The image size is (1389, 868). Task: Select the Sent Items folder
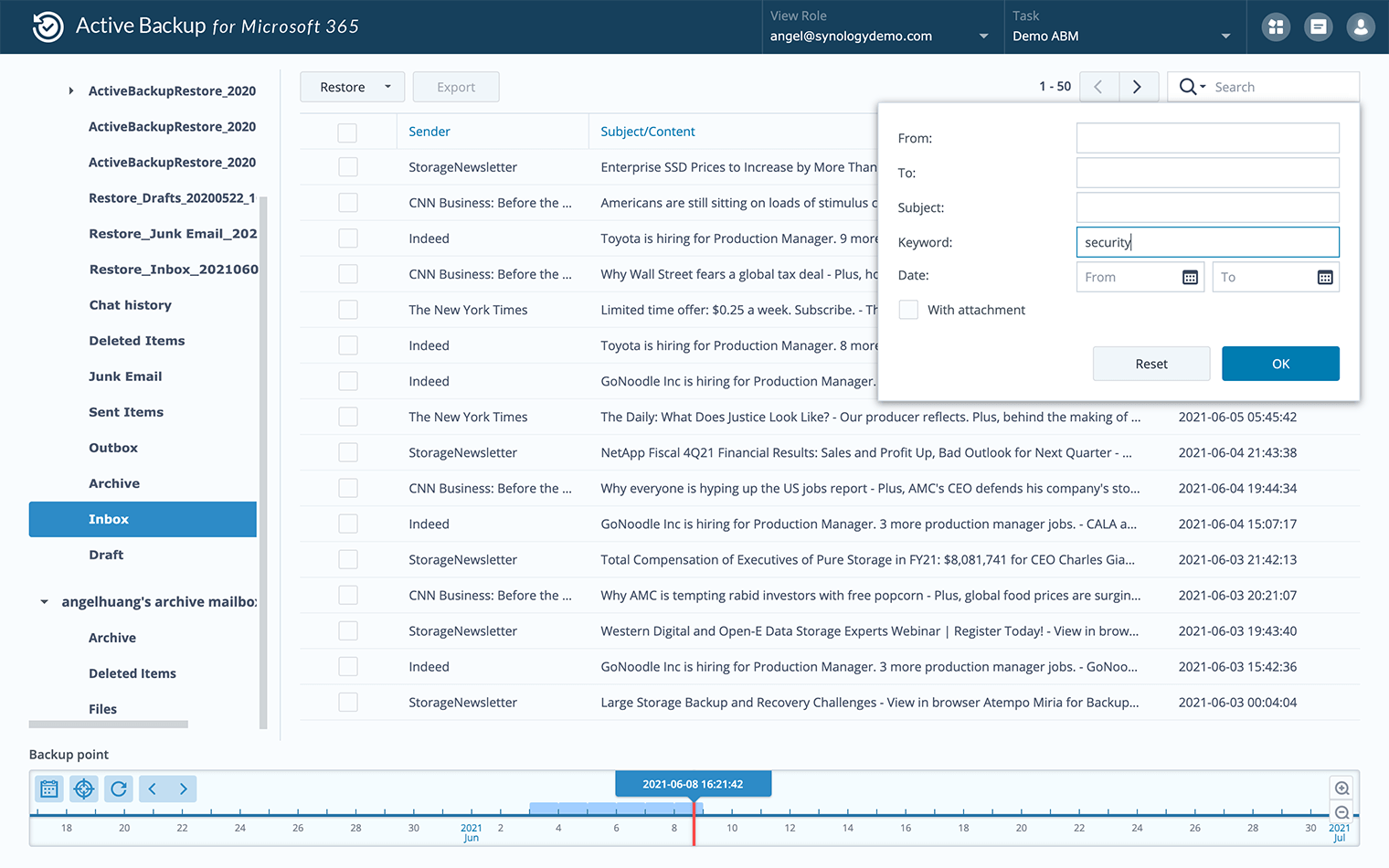click(126, 412)
